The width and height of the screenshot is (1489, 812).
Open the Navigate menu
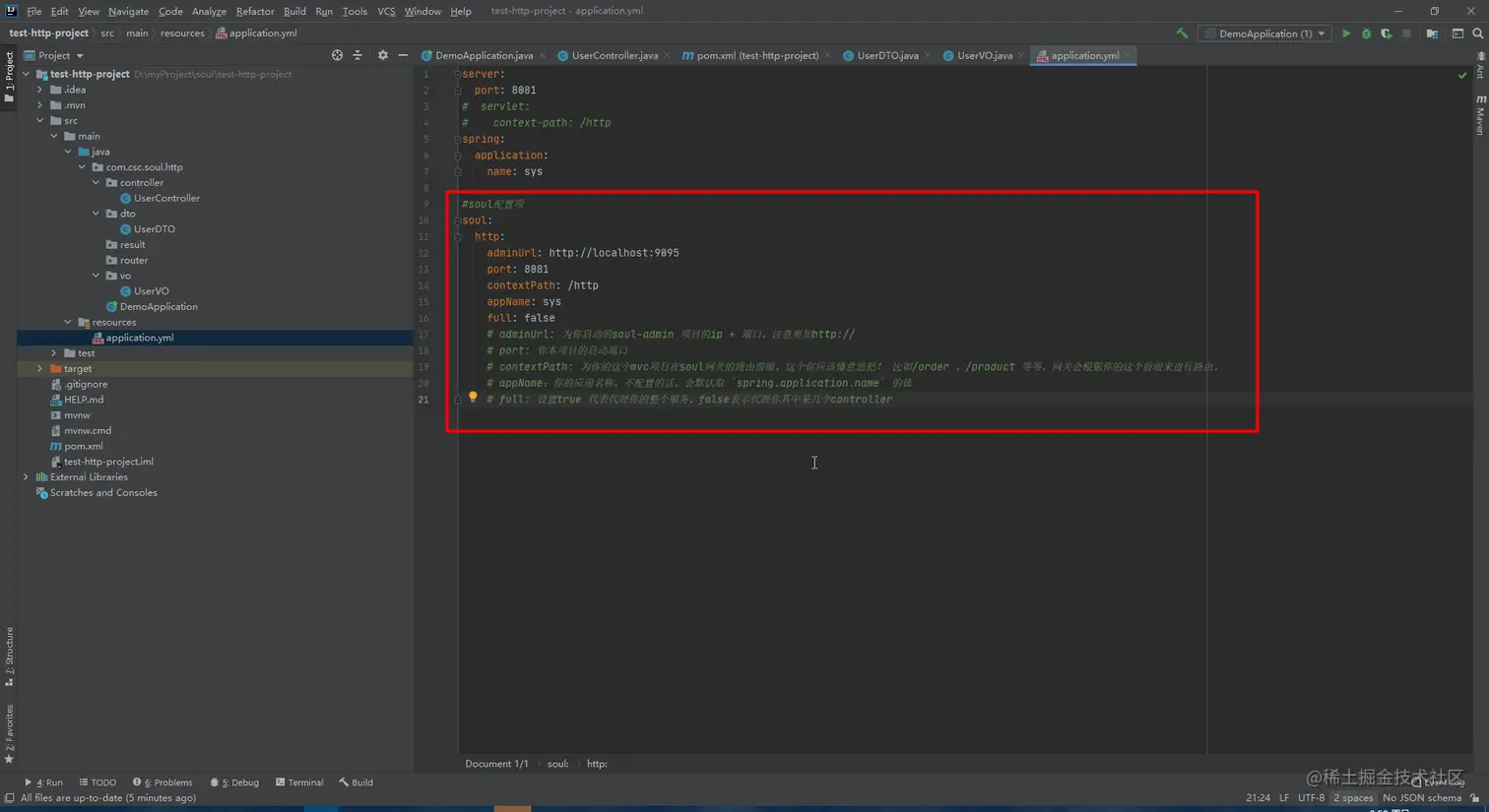(x=128, y=11)
